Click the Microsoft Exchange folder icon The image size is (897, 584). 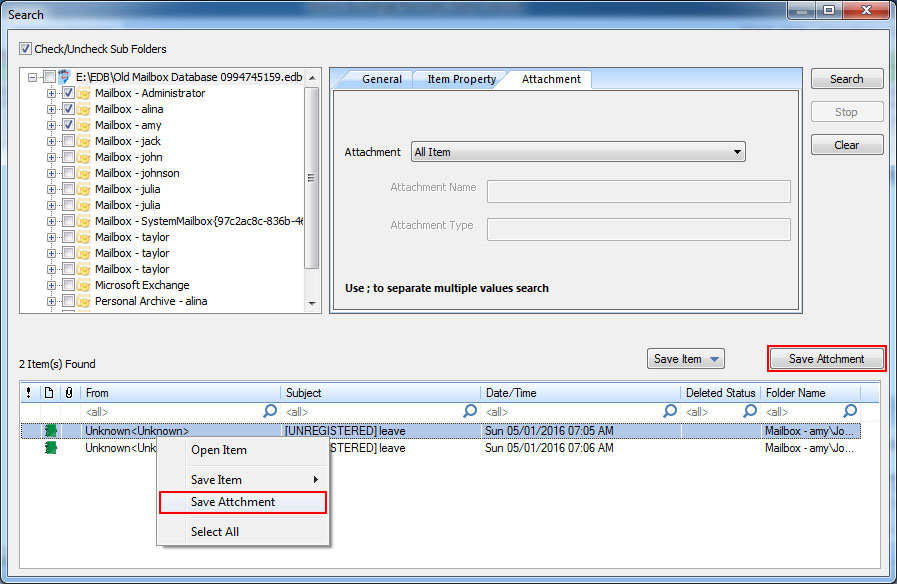tap(84, 285)
